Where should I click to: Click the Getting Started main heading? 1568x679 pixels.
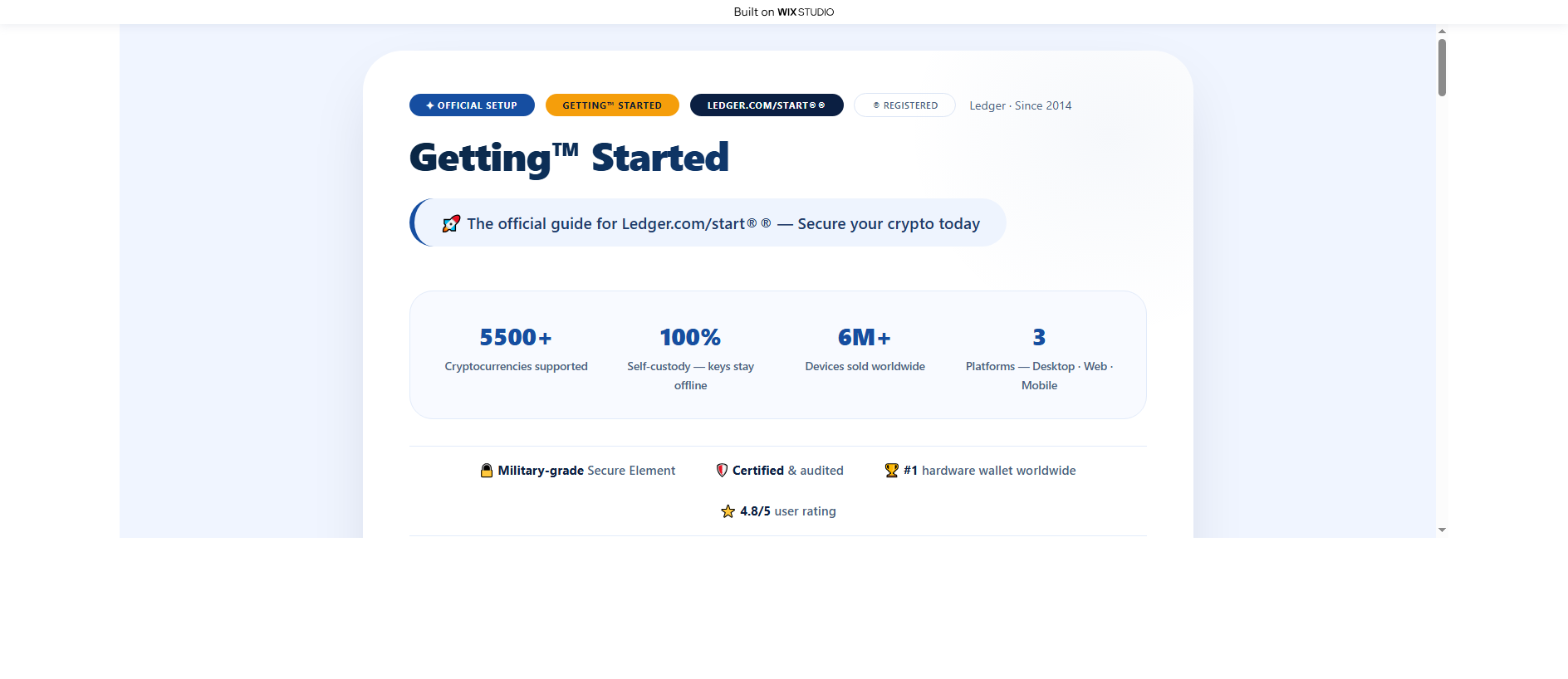click(569, 158)
